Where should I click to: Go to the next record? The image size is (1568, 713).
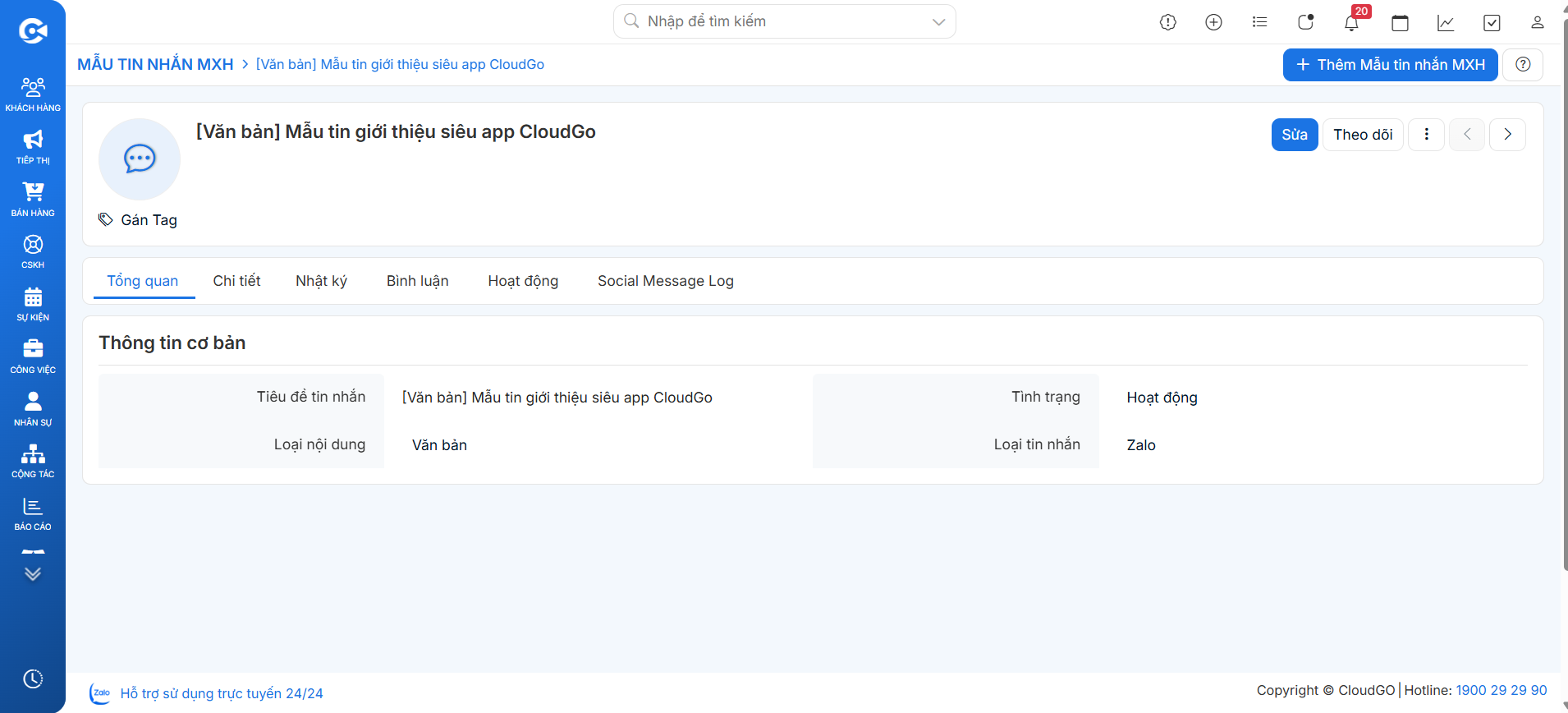click(x=1508, y=135)
